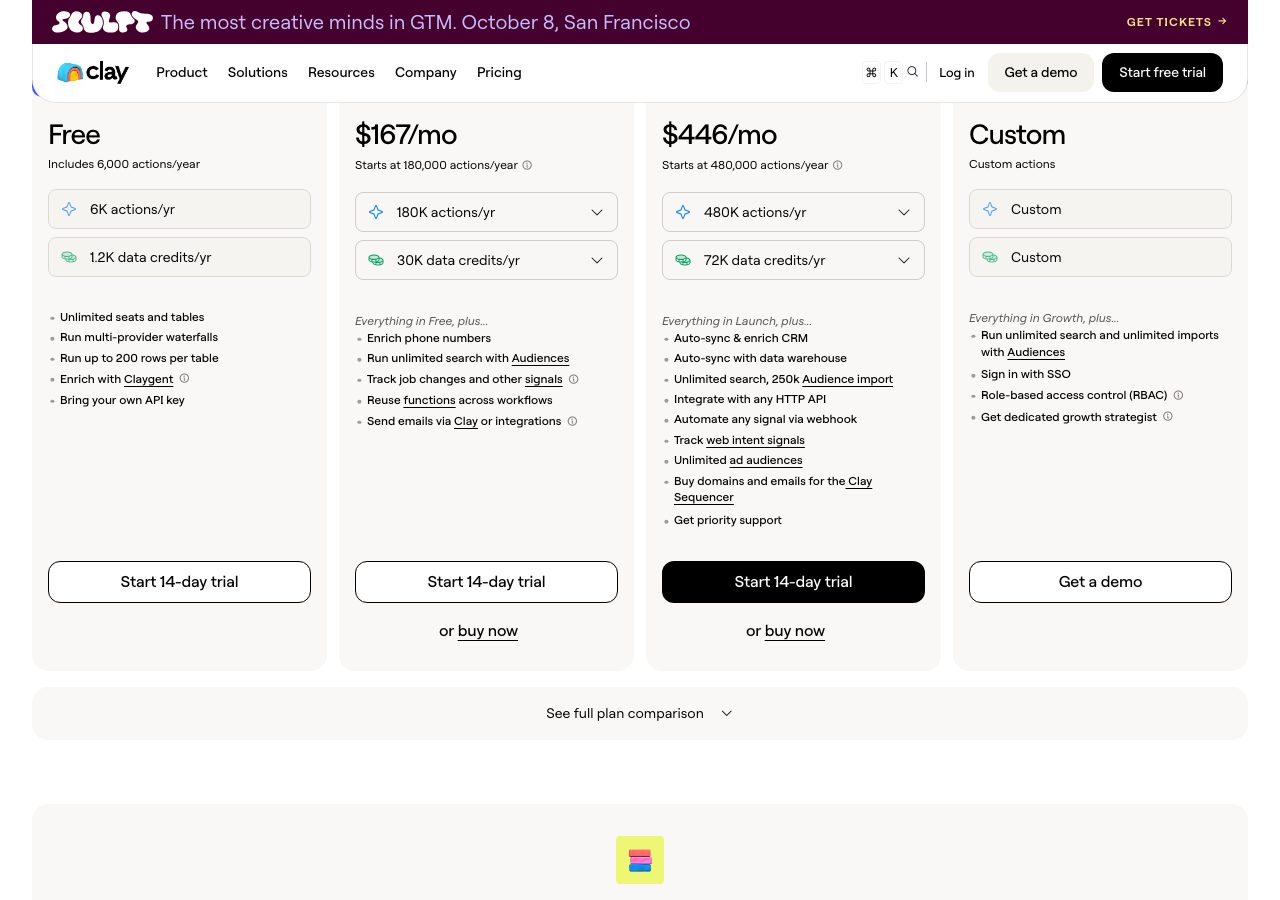This screenshot has height=900, width=1280.
Task: Click info icon beside Role-based access control
Action: [1178, 395]
